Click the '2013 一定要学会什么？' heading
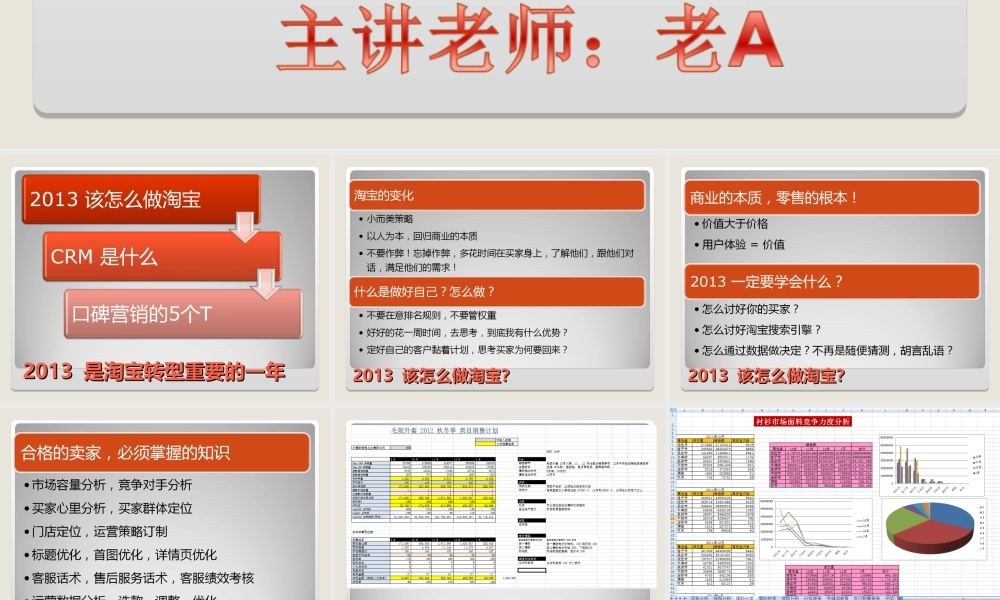The height and width of the screenshot is (600, 1000). tap(832, 281)
